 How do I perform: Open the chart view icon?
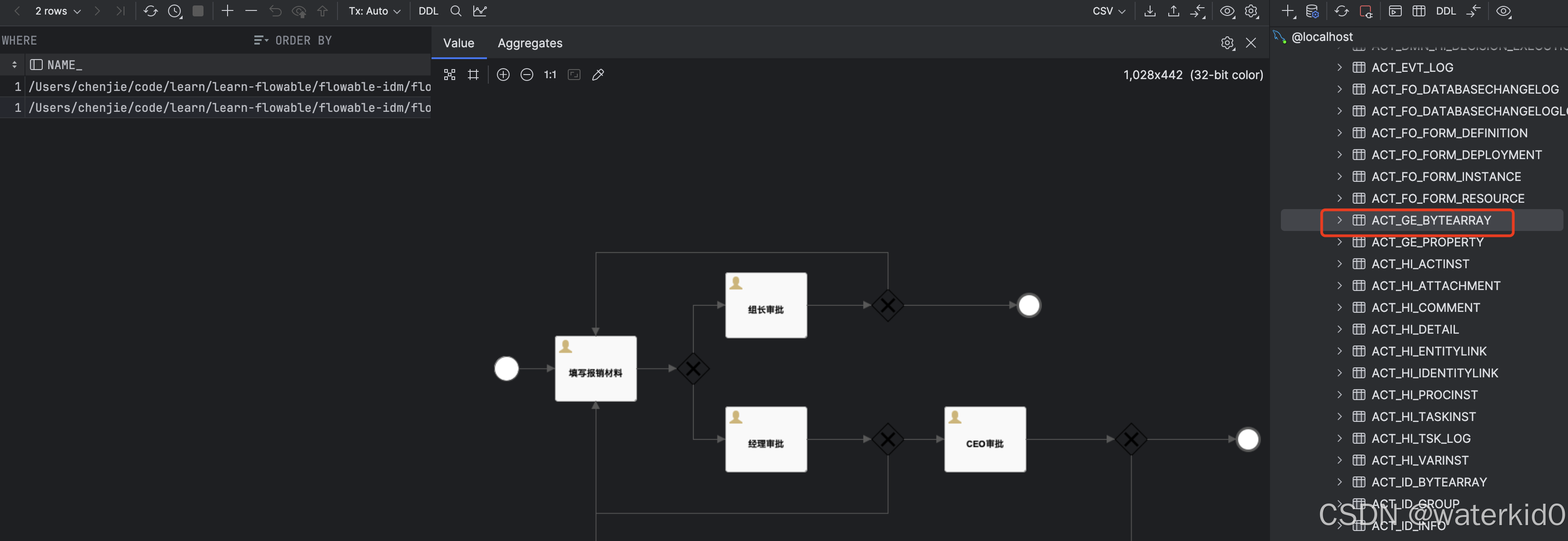tap(480, 11)
